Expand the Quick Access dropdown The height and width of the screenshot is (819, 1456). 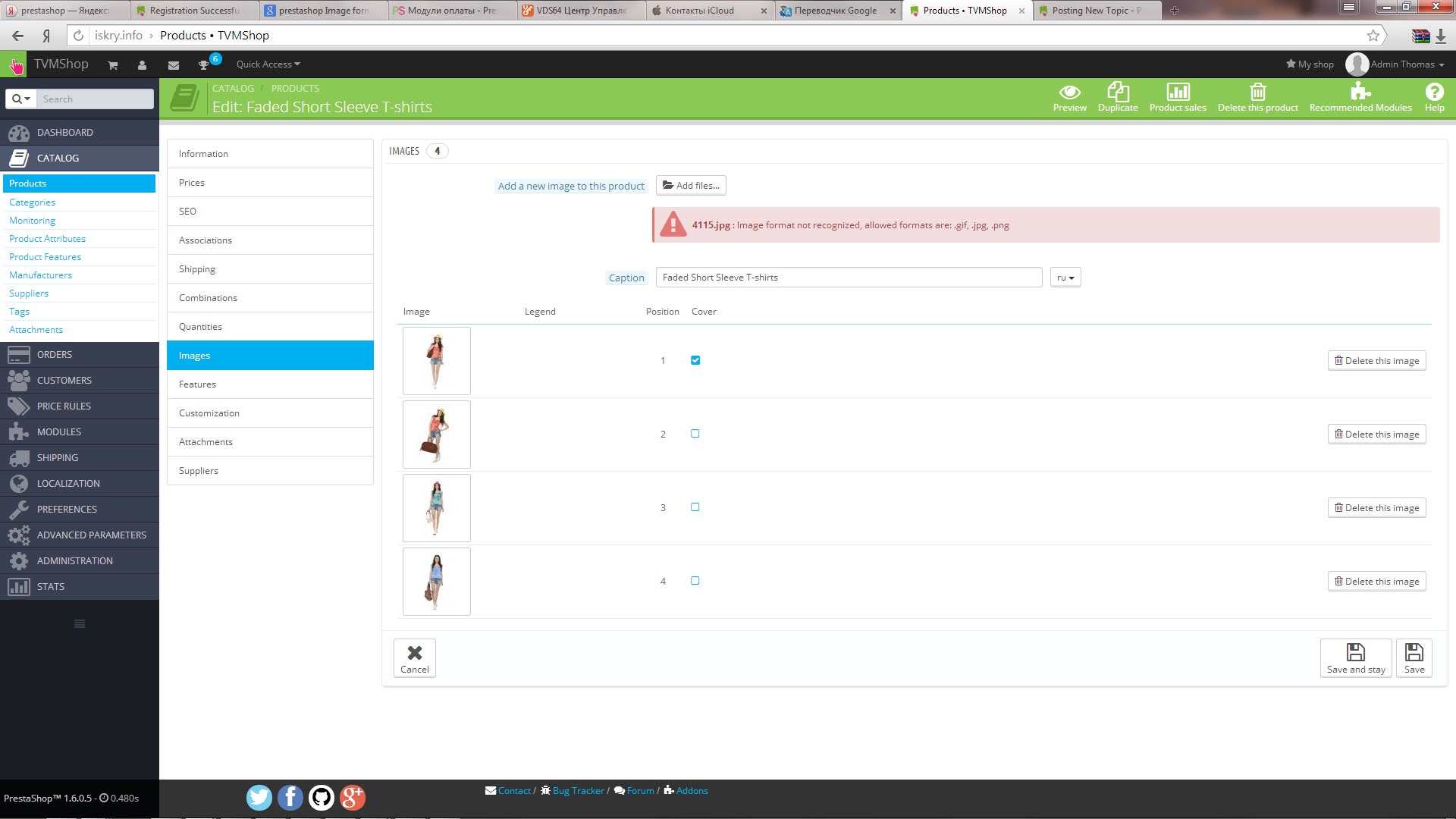[x=268, y=64]
